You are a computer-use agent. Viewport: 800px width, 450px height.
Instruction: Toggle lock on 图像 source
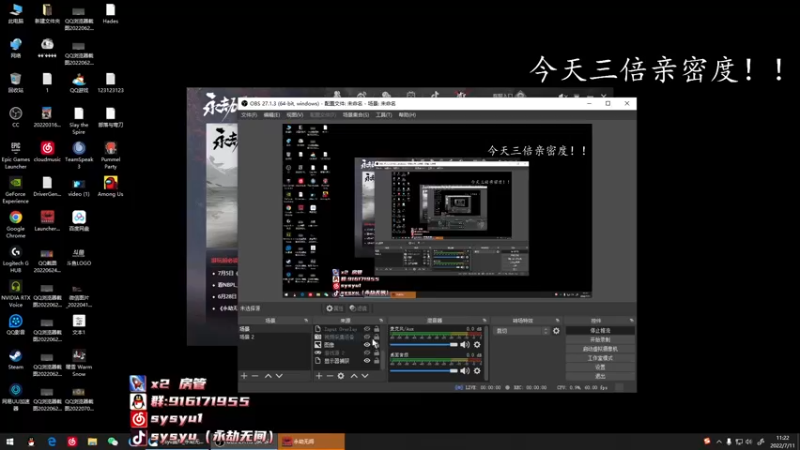(x=377, y=345)
